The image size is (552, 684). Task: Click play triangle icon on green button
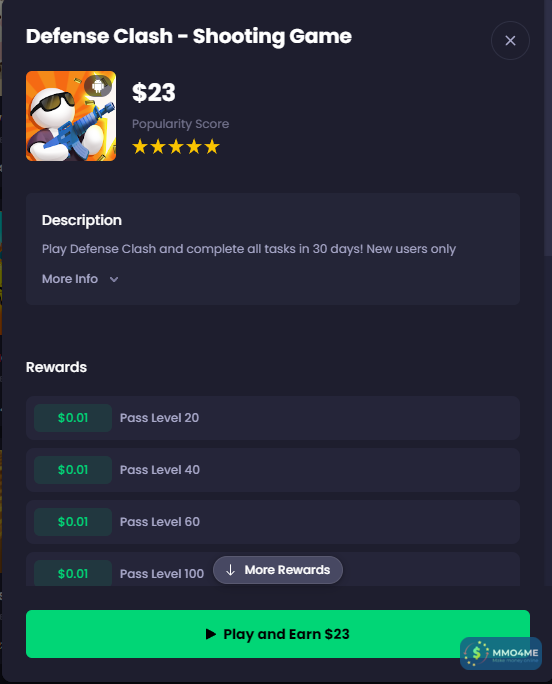[211, 634]
